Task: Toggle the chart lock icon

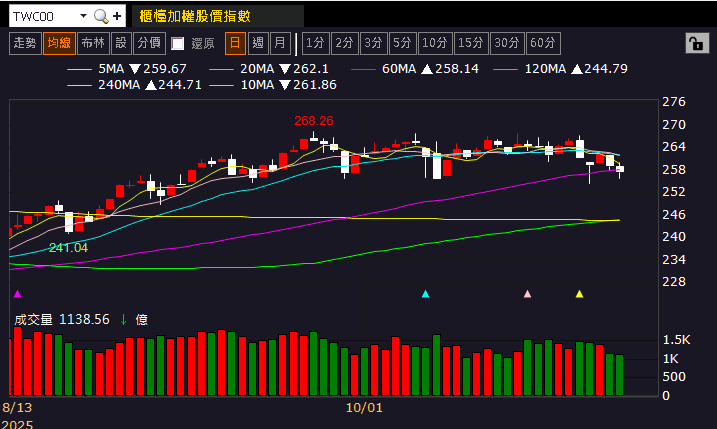Action: [697, 43]
